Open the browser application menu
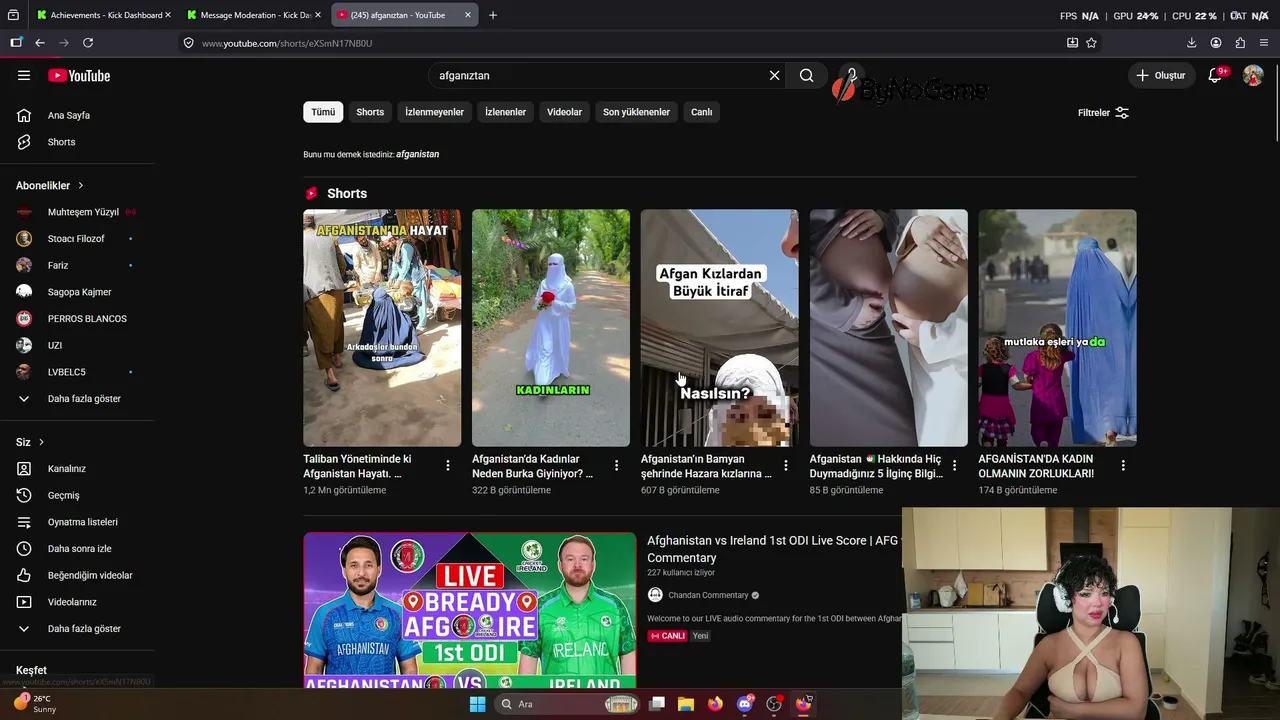This screenshot has width=1280, height=720. [1264, 43]
